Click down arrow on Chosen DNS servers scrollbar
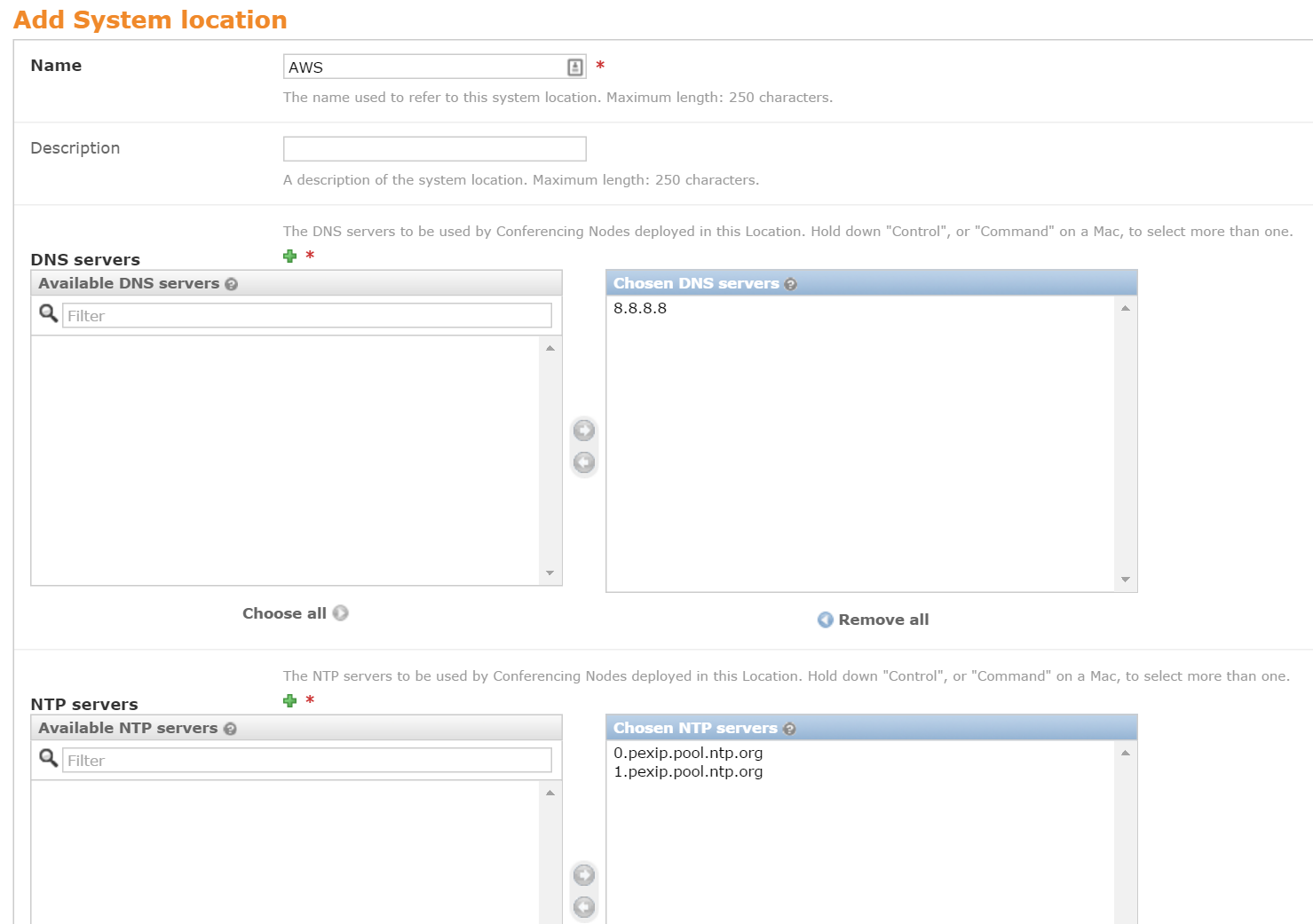 point(1125,580)
